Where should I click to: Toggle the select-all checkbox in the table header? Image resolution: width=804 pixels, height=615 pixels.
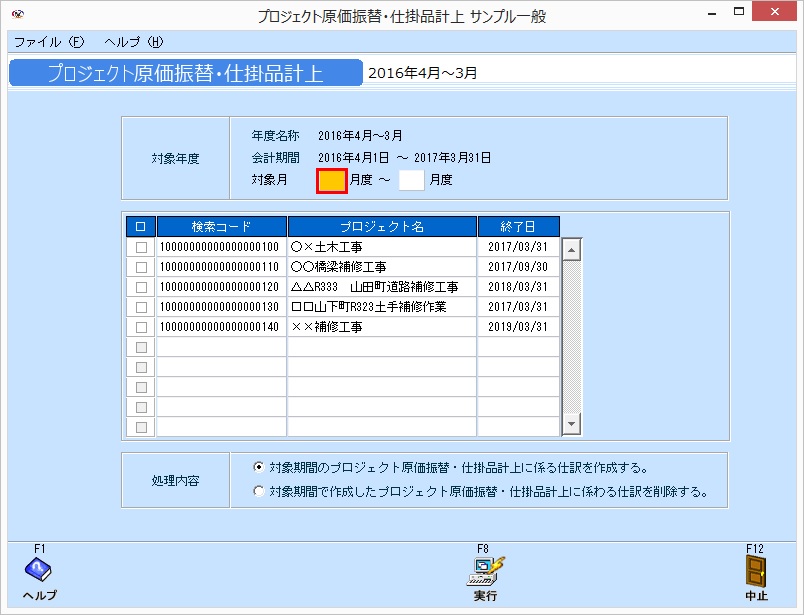pos(139,224)
